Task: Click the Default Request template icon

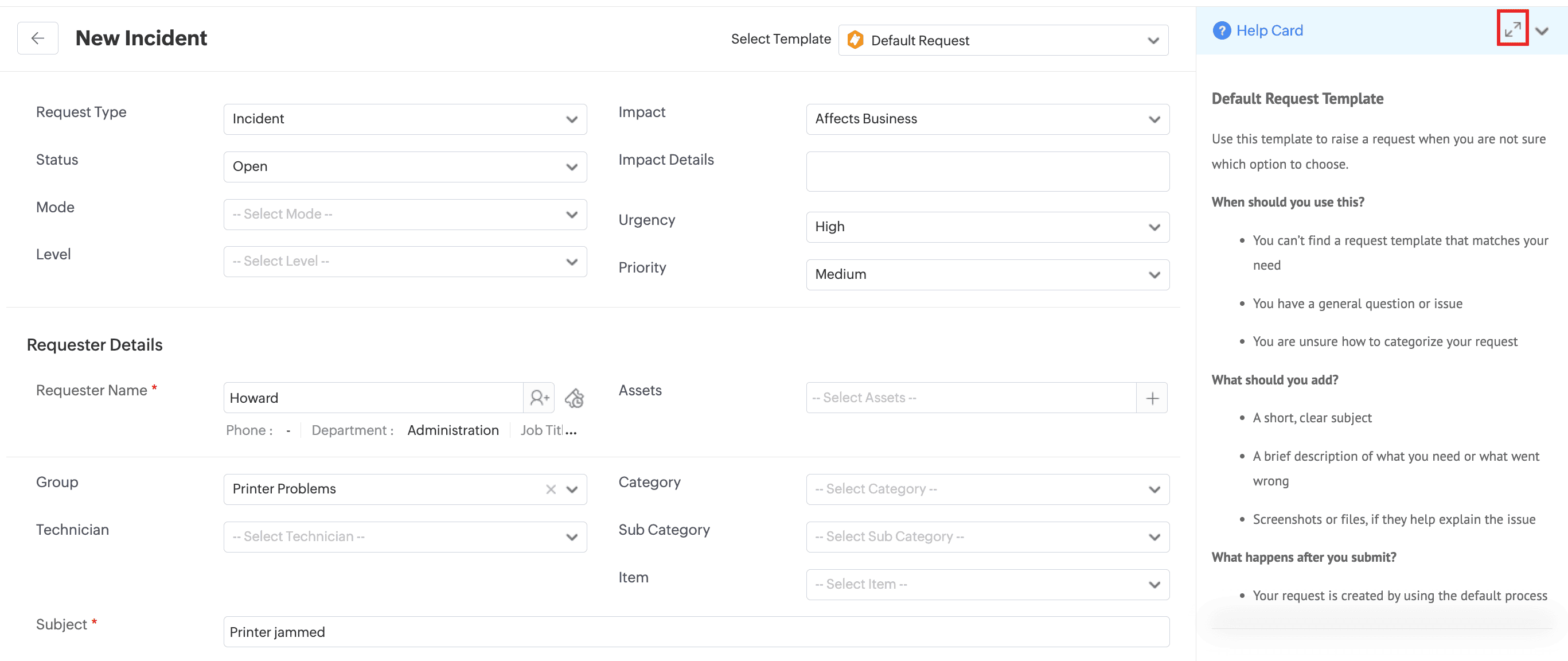Action: coord(855,40)
